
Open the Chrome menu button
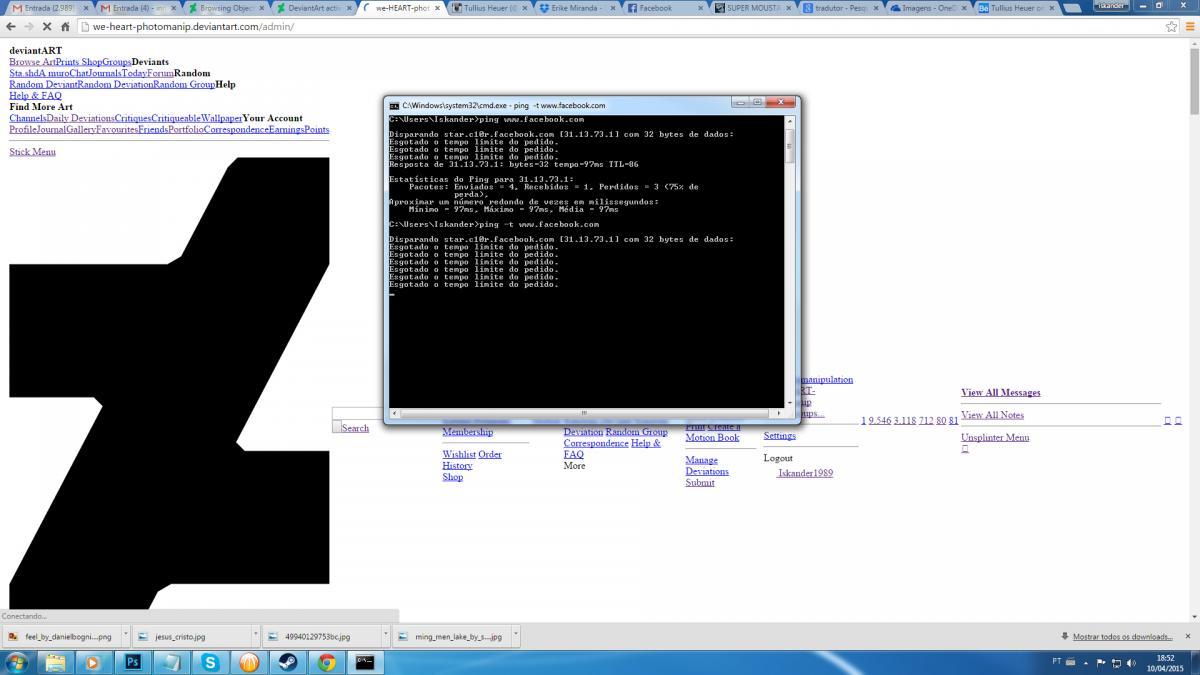click(x=1189, y=26)
